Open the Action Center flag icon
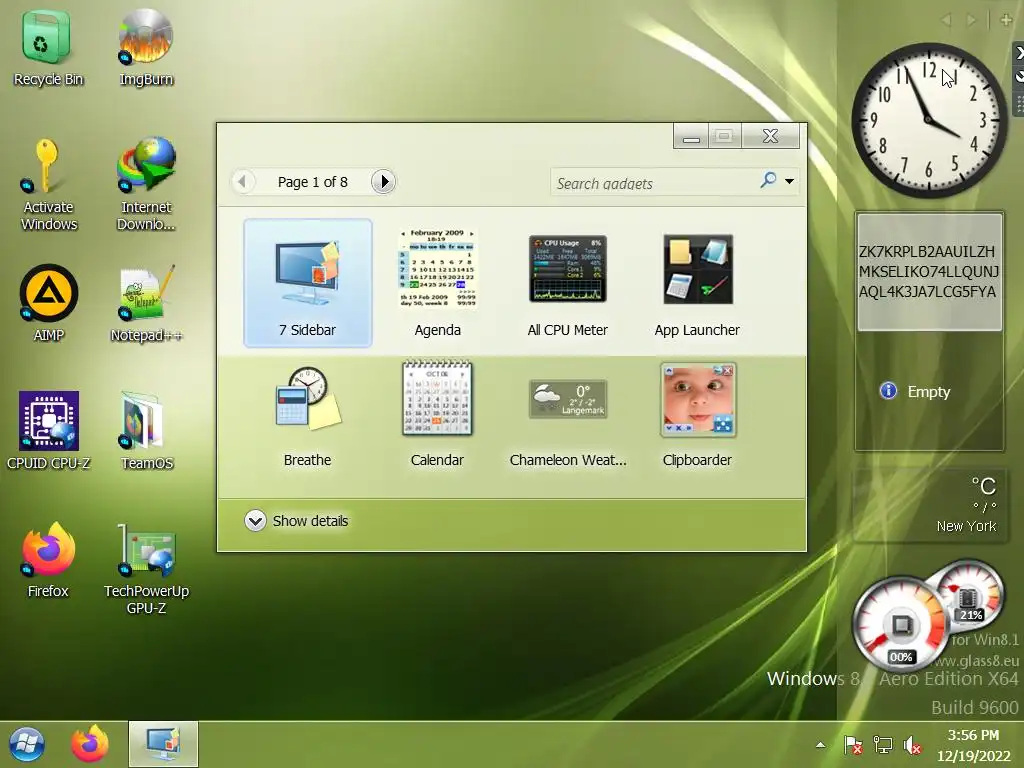 pyautogui.click(x=852, y=745)
